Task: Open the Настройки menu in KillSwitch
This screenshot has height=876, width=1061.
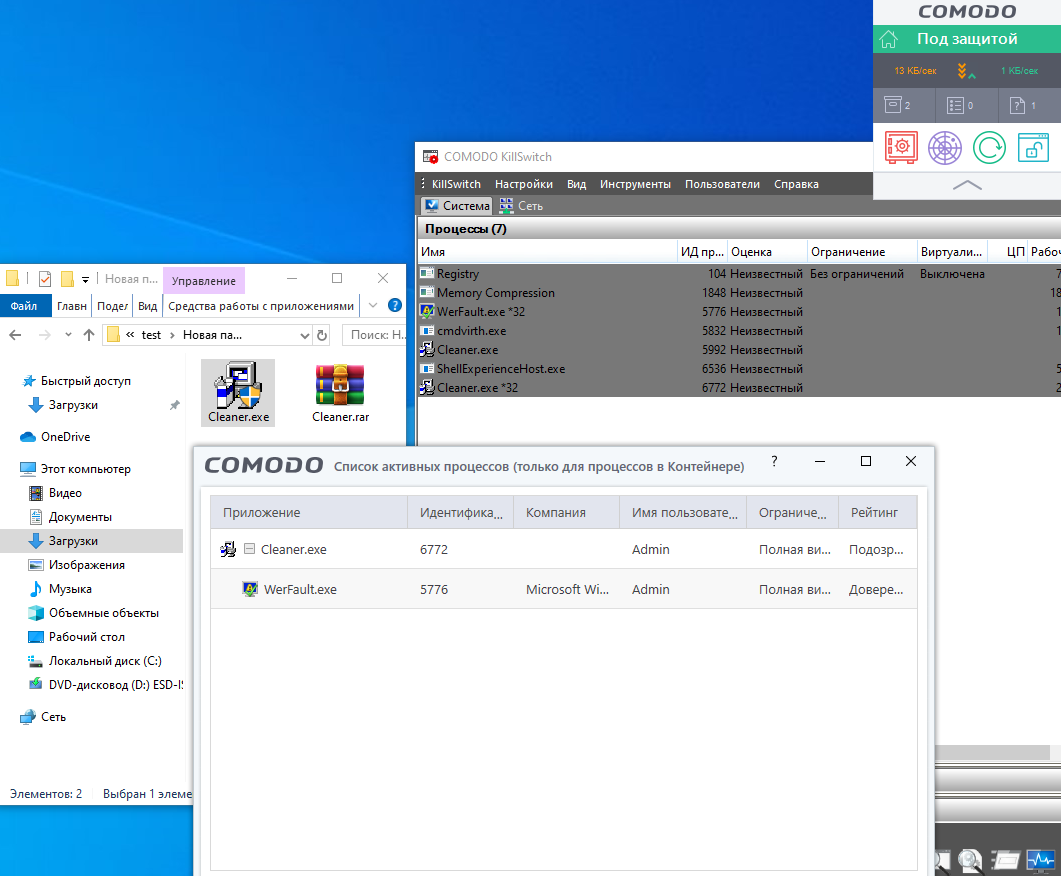Action: point(524,184)
